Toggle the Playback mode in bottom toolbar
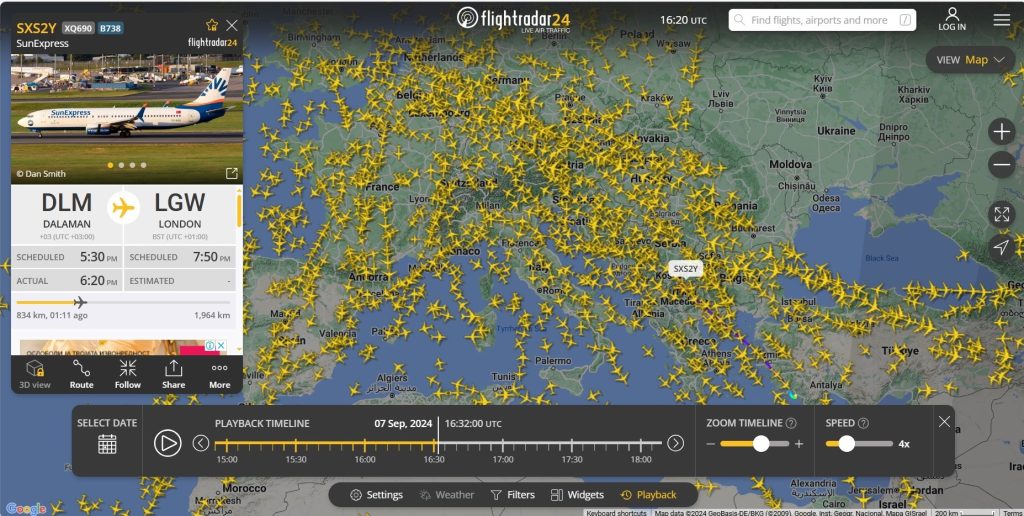Viewport: 1024px width, 516px height. pyautogui.click(x=649, y=495)
